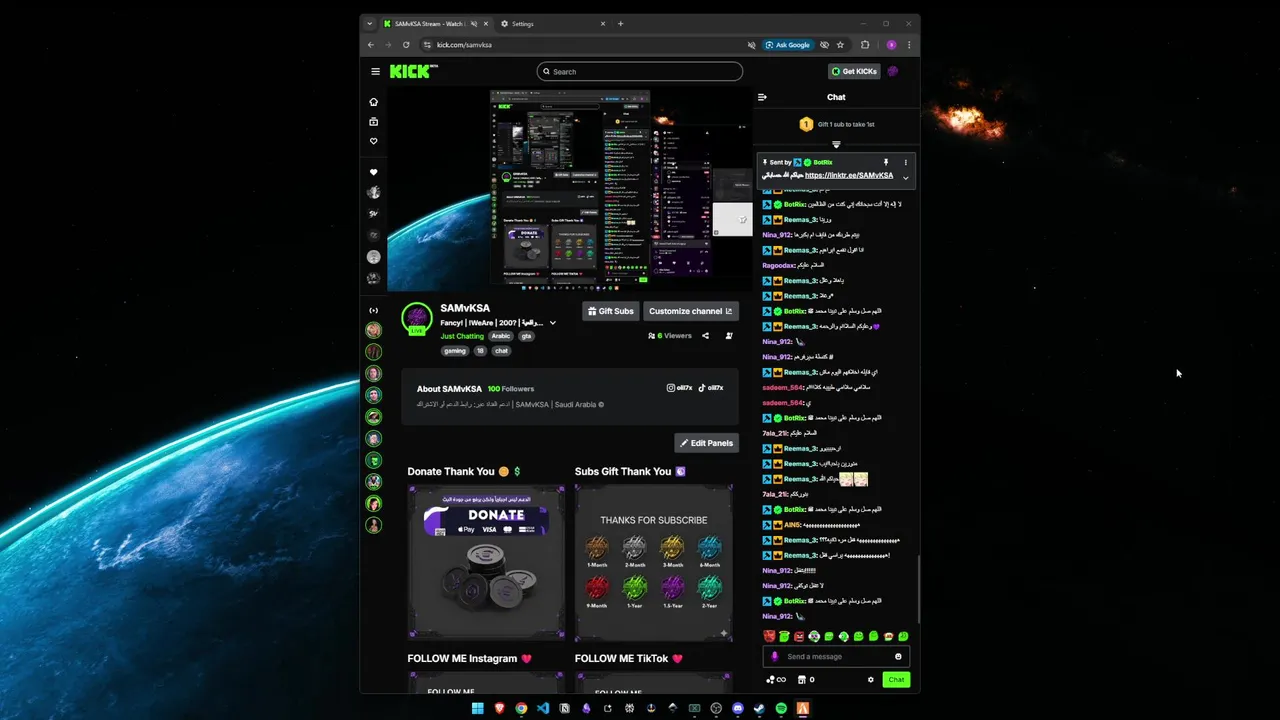Click the green Chat send button
Image resolution: width=1280 pixels, height=720 pixels.
tap(896, 679)
